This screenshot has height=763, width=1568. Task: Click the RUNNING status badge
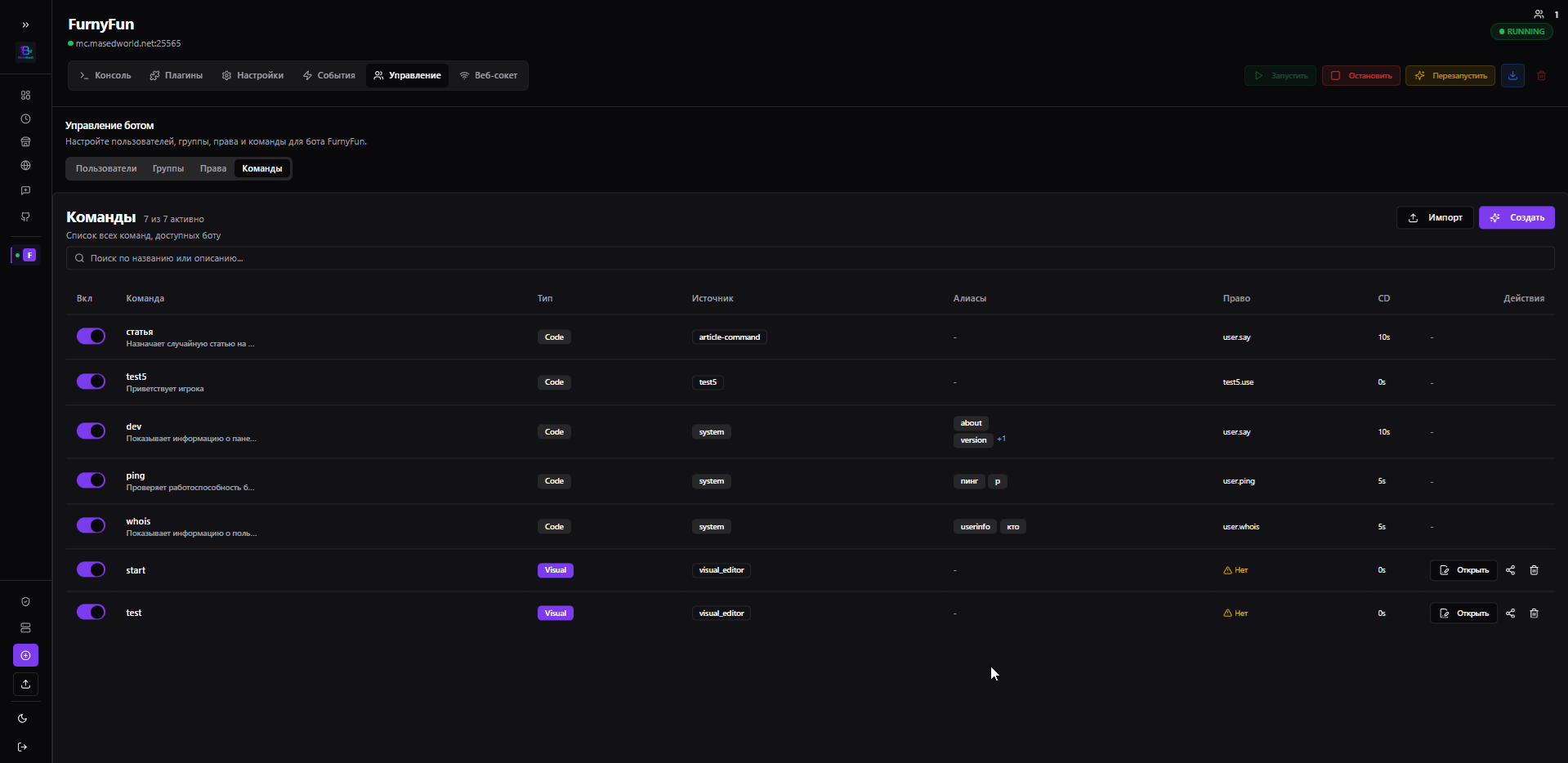[1521, 32]
